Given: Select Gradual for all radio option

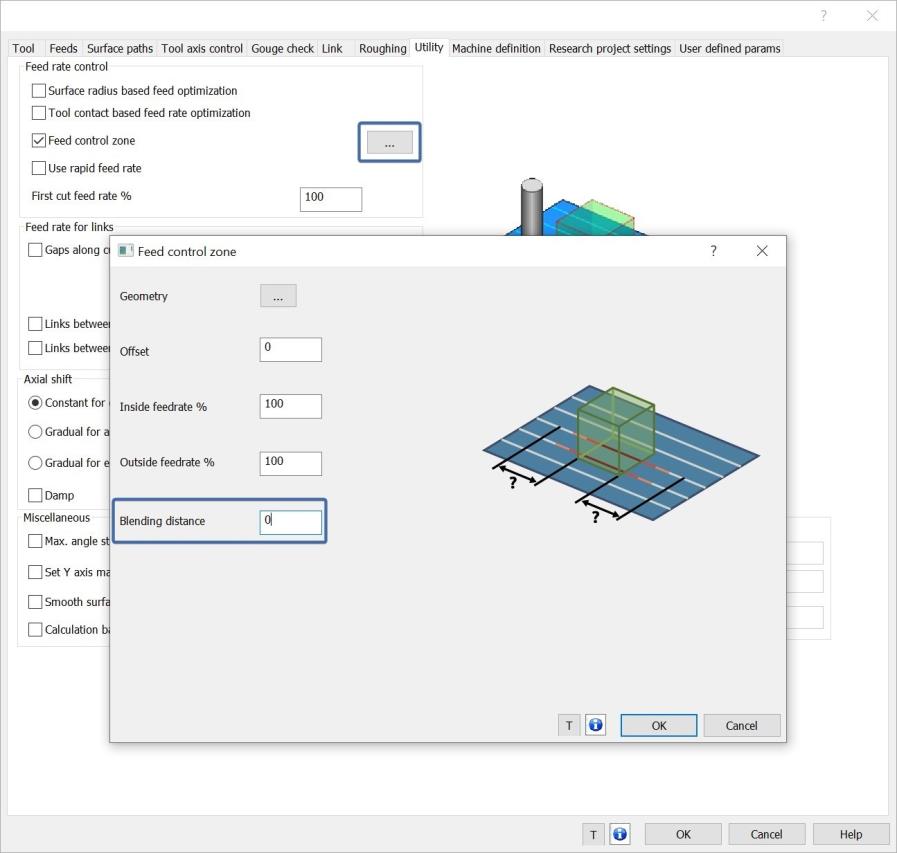Looking at the screenshot, I should tap(35, 431).
